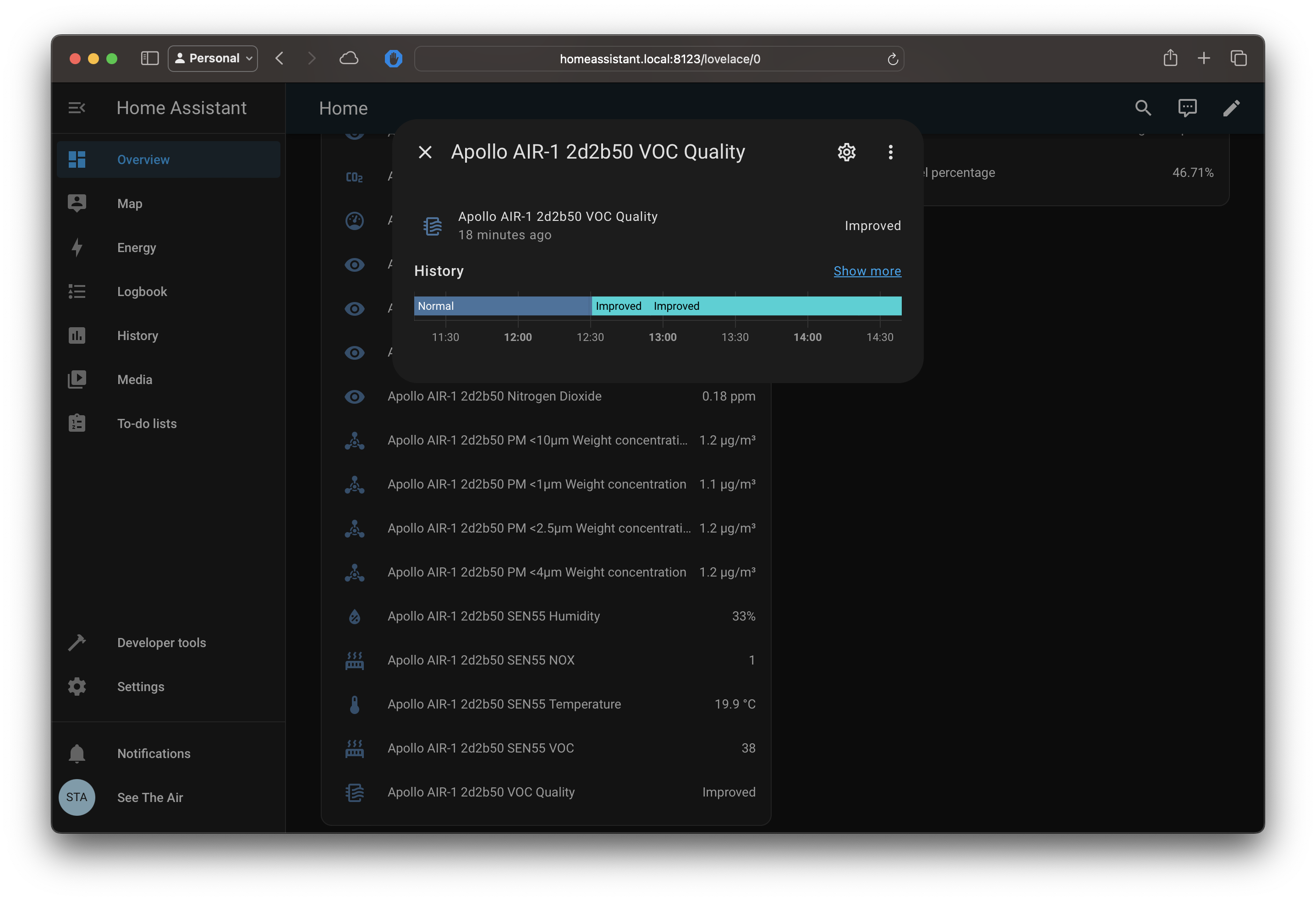This screenshot has height=901, width=1316.
Task: Click the Show more history link
Action: [x=866, y=271]
